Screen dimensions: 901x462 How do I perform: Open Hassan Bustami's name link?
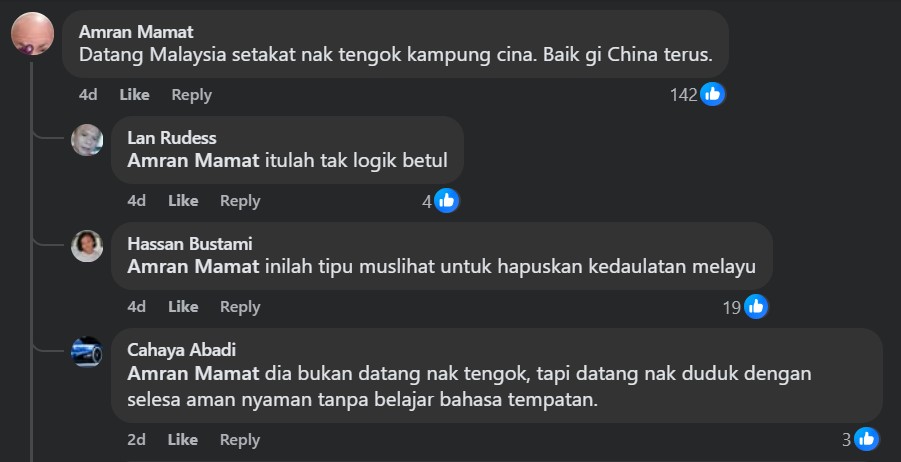[190, 244]
